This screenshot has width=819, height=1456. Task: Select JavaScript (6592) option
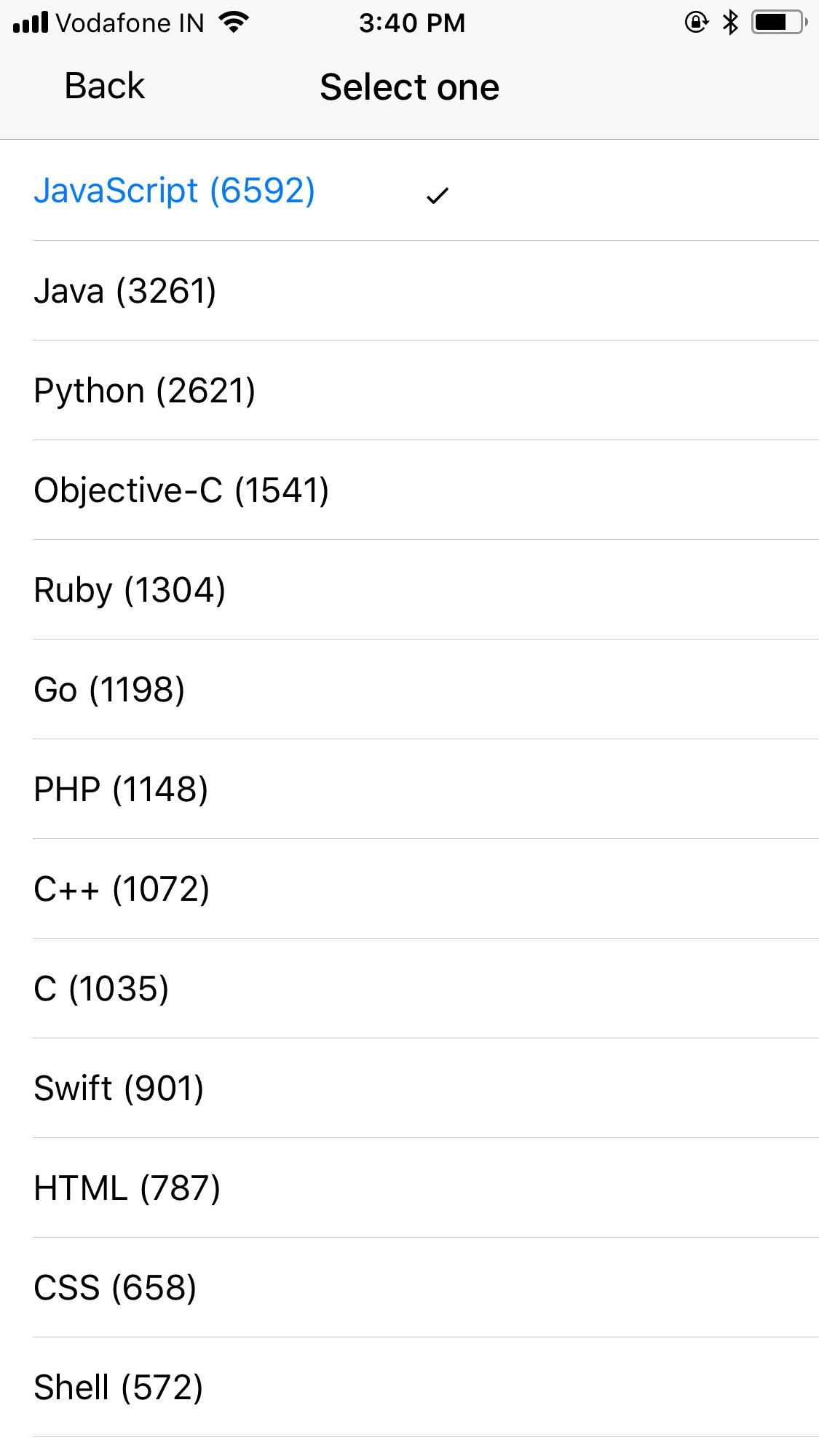click(174, 191)
